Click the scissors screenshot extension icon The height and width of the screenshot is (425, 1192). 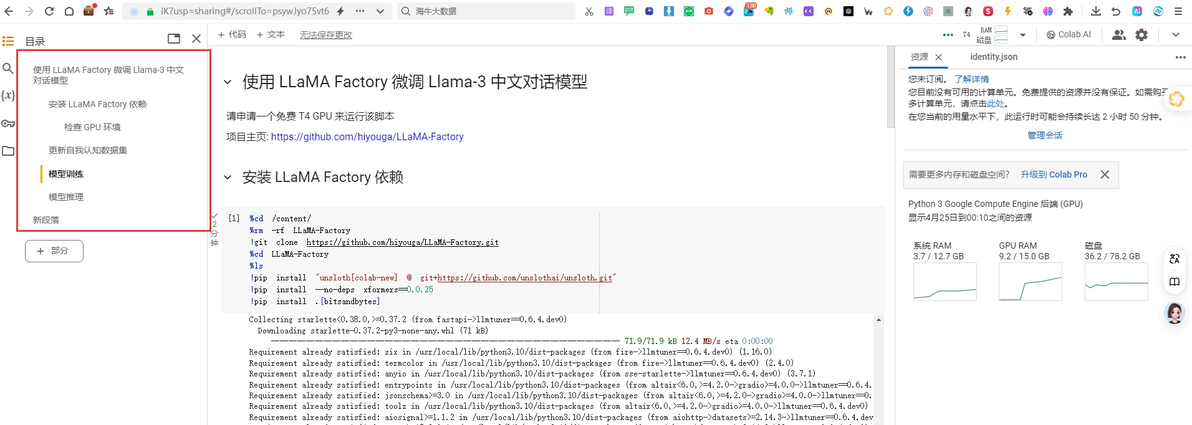[589, 11]
